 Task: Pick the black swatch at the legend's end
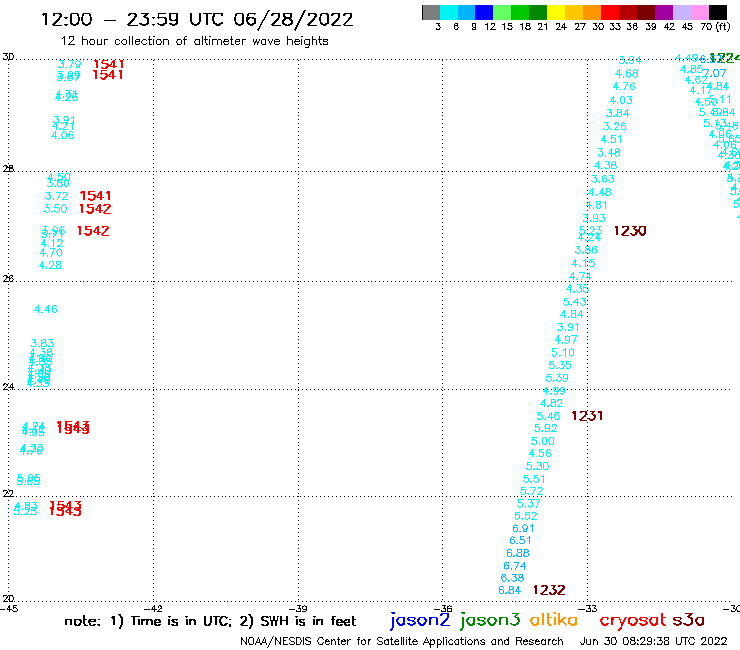pyautogui.click(x=717, y=12)
